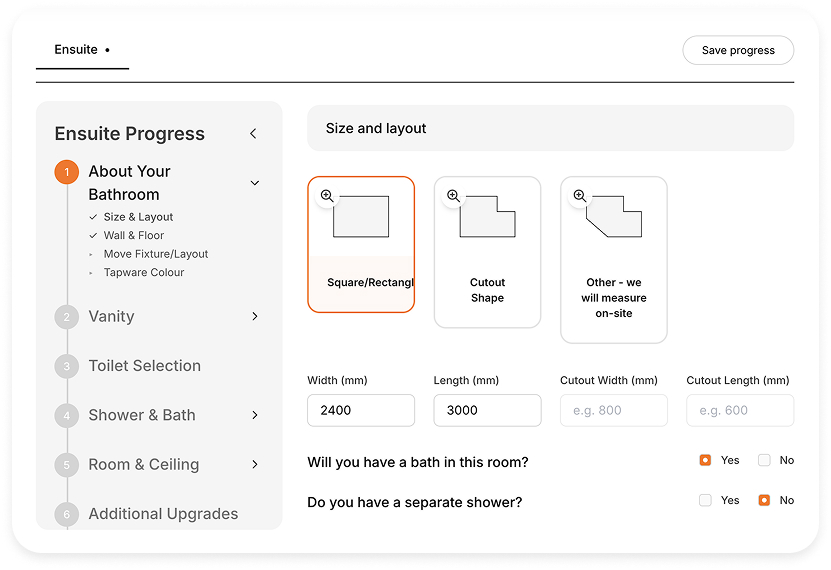The height and width of the screenshot is (570, 831).
Task: Expand the Vanity section chevron
Action: pyautogui.click(x=255, y=316)
